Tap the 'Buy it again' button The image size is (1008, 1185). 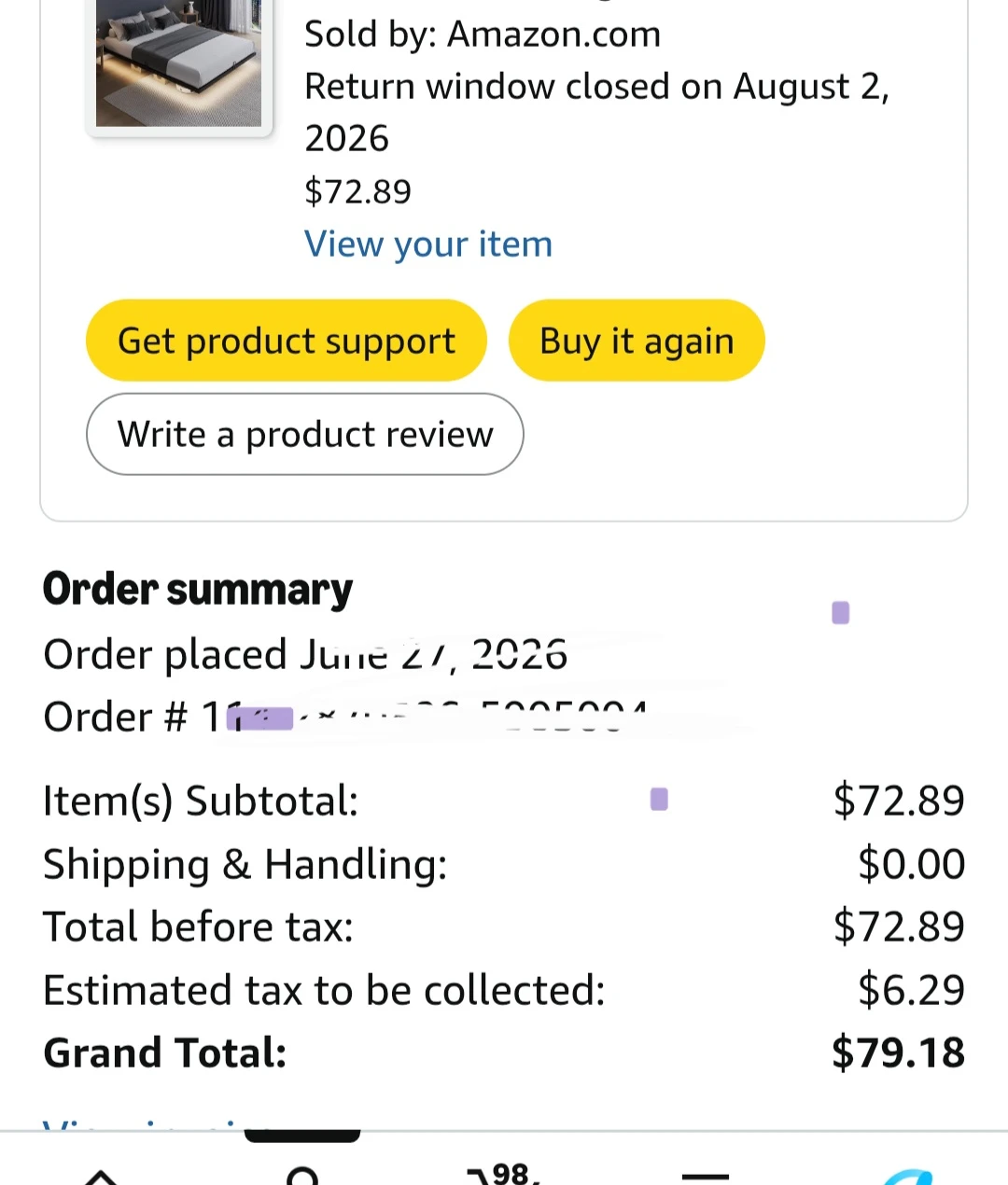[637, 341]
